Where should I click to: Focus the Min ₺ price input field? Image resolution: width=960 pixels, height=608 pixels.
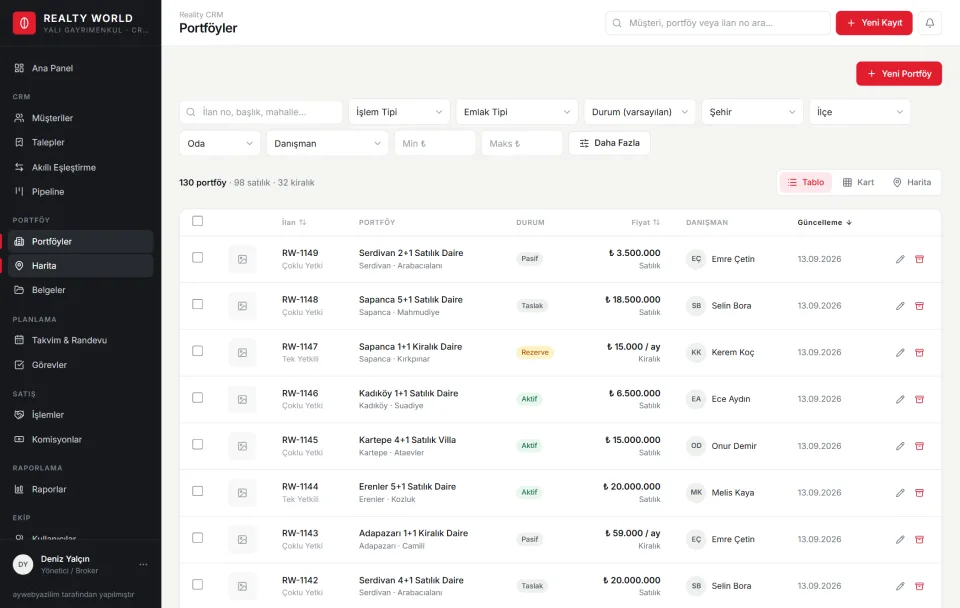click(435, 143)
